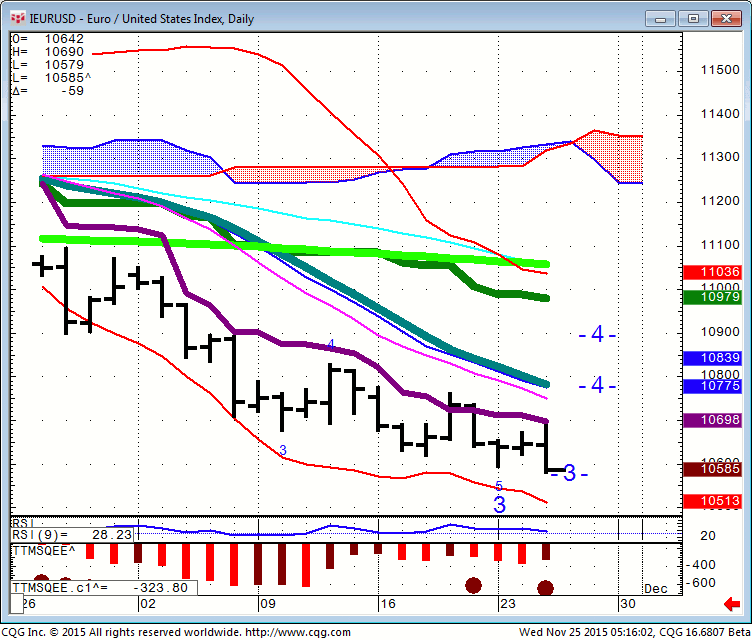Click the blue -3- label near last bar
The height and width of the screenshot is (640, 752).
point(569,474)
